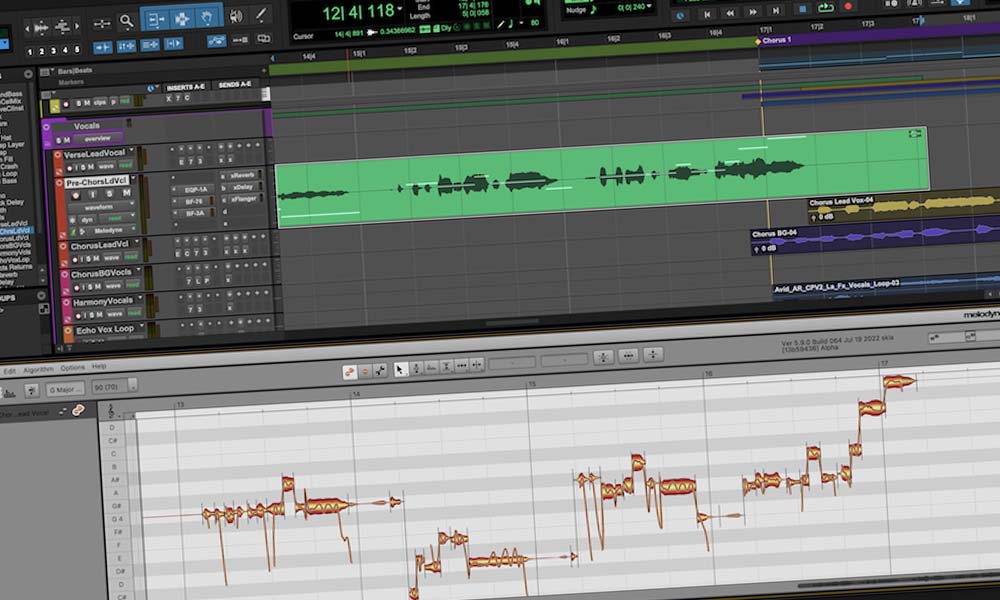Open the main counter format dropdown

[x=400, y=9]
